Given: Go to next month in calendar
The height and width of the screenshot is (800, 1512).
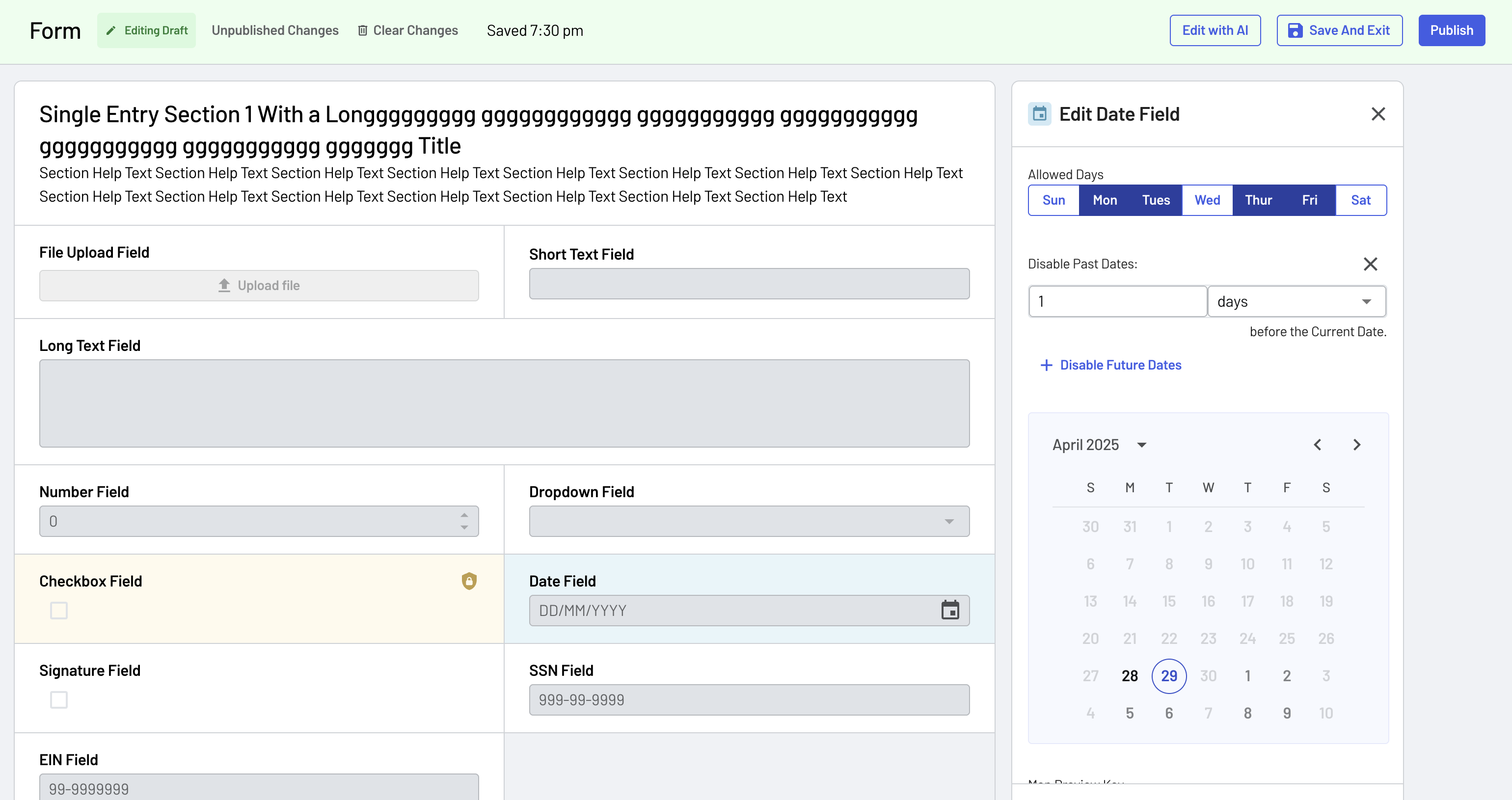Looking at the screenshot, I should (1356, 444).
